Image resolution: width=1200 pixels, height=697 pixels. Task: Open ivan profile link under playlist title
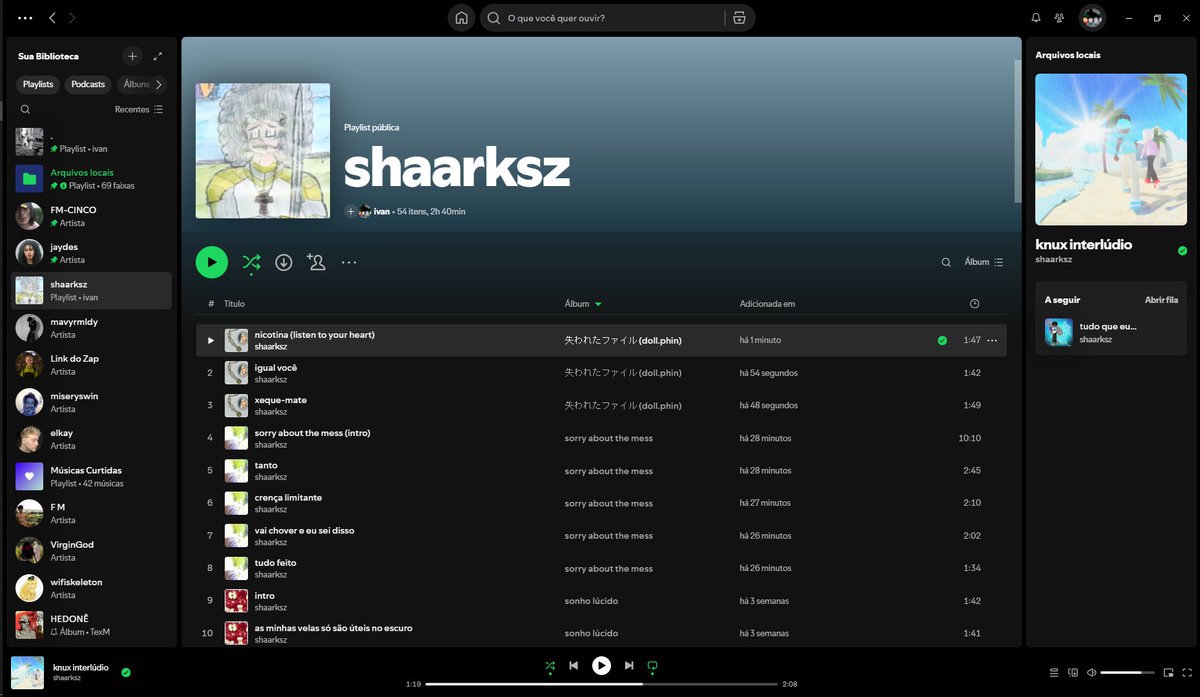[381, 211]
